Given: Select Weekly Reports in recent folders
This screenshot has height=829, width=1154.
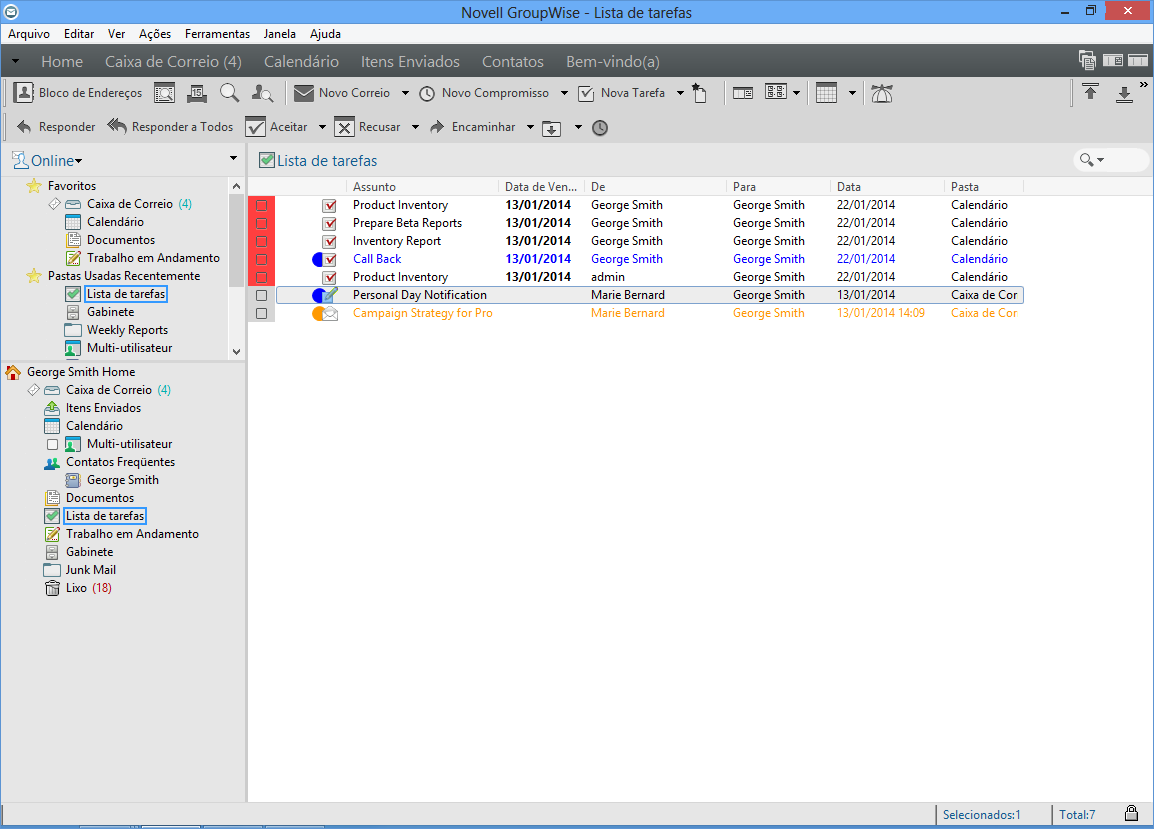Looking at the screenshot, I should coord(127,330).
